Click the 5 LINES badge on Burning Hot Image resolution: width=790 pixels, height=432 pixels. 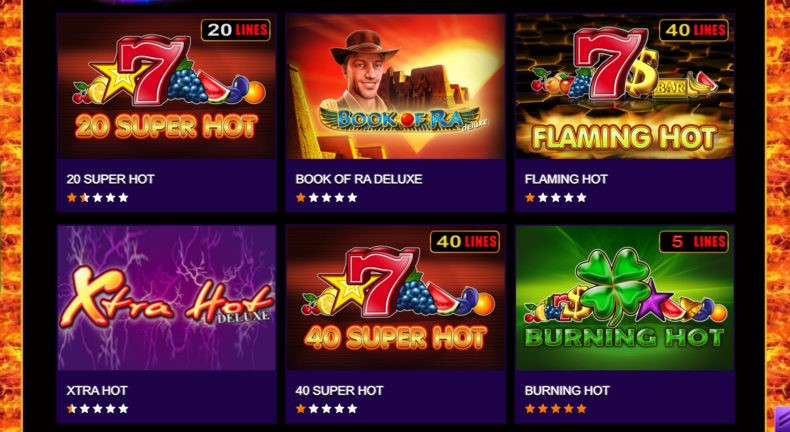[x=694, y=242]
